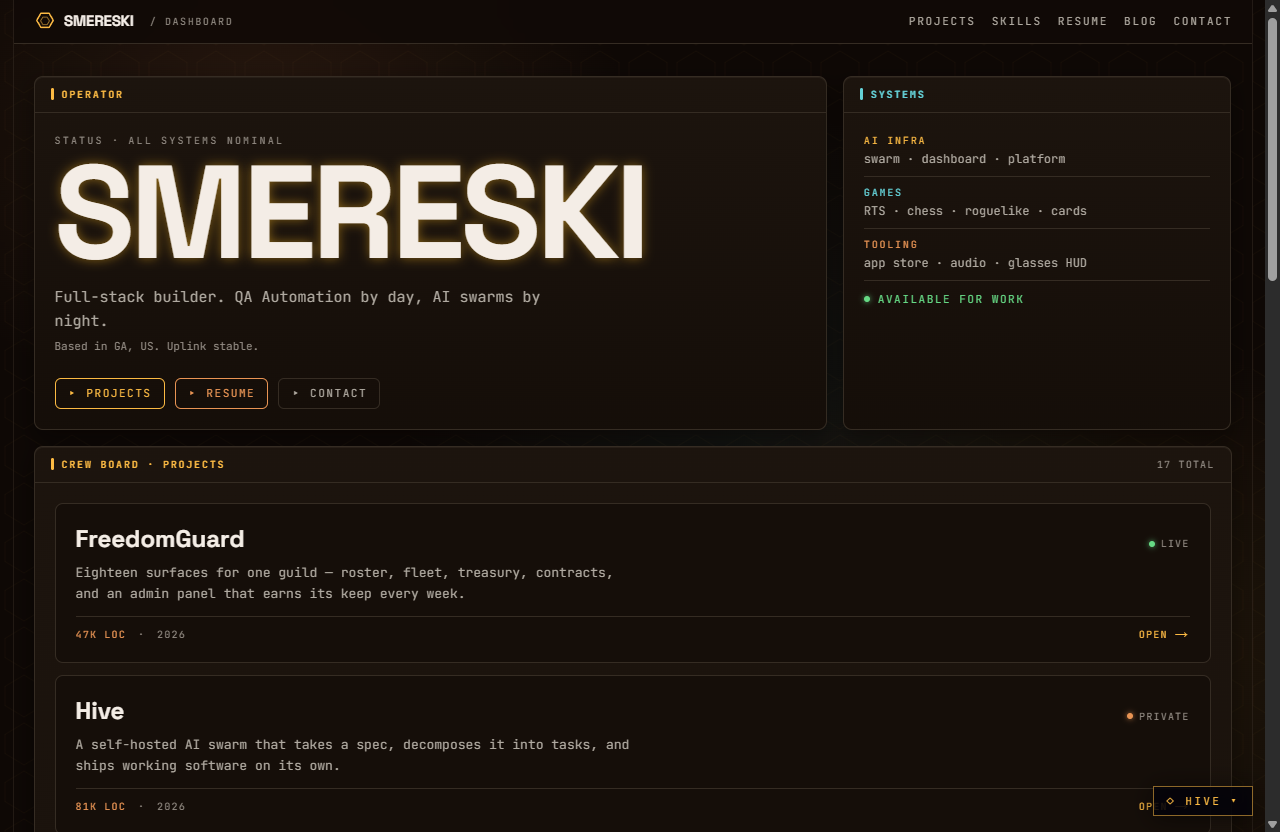Click the arrow icon beside FreedomGuard Open
The width and height of the screenshot is (1280, 832).
click(1181, 635)
